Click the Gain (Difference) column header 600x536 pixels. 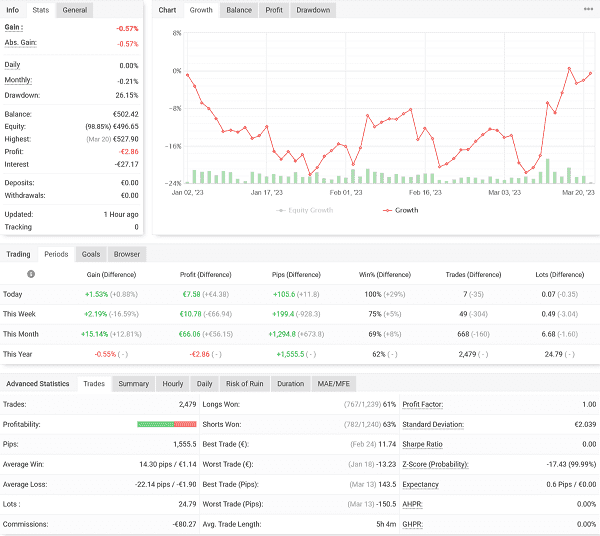click(111, 275)
